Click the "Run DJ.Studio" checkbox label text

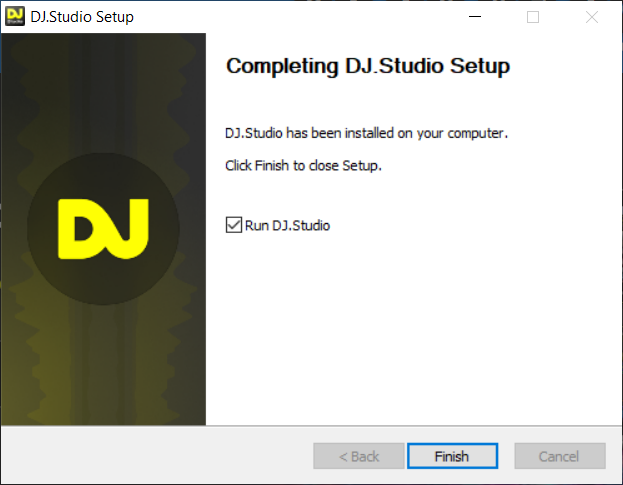coord(287,226)
